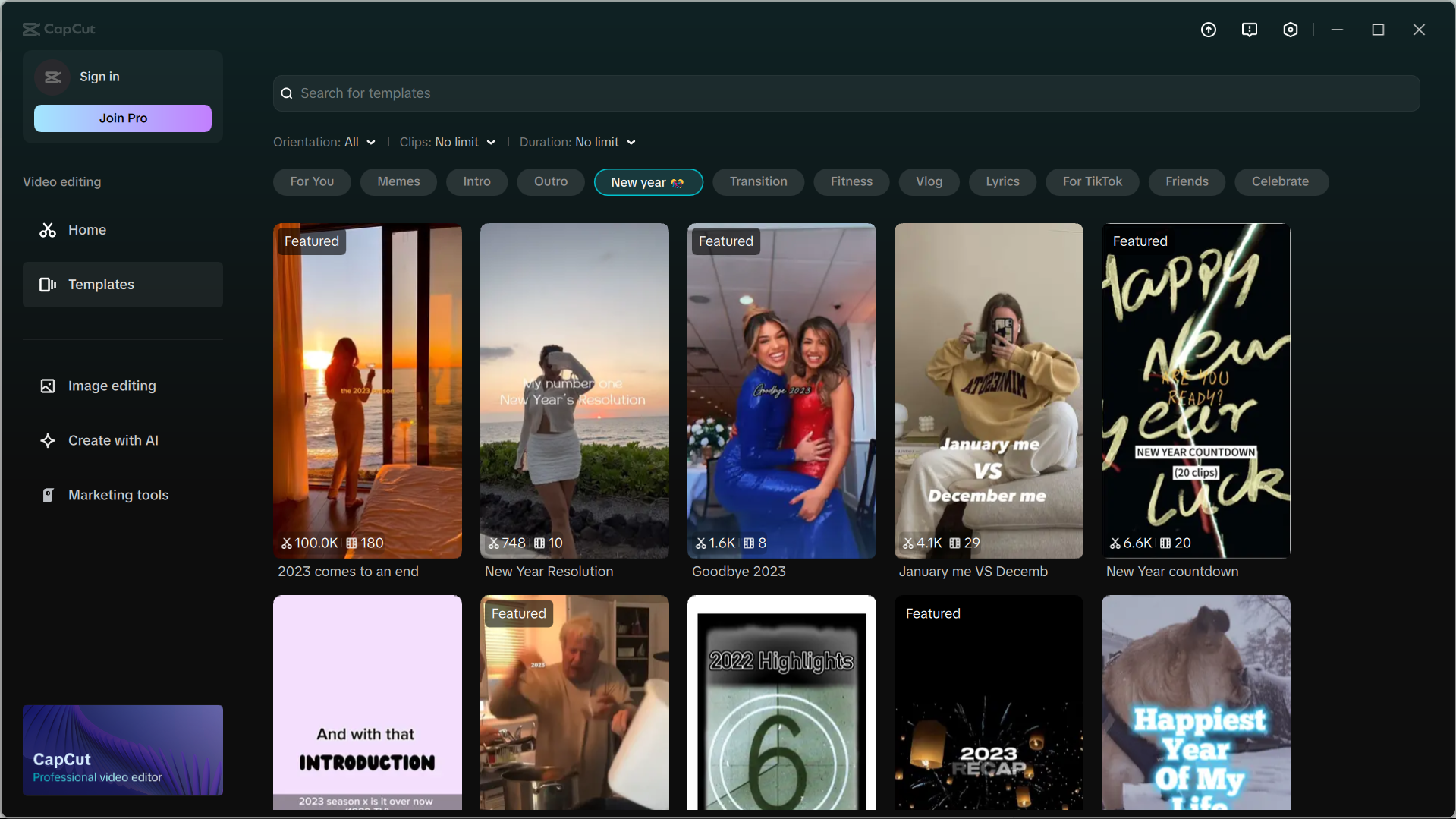Open the update upload arrow icon
The width and height of the screenshot is (1456, 819).
tap(1209, 30)
